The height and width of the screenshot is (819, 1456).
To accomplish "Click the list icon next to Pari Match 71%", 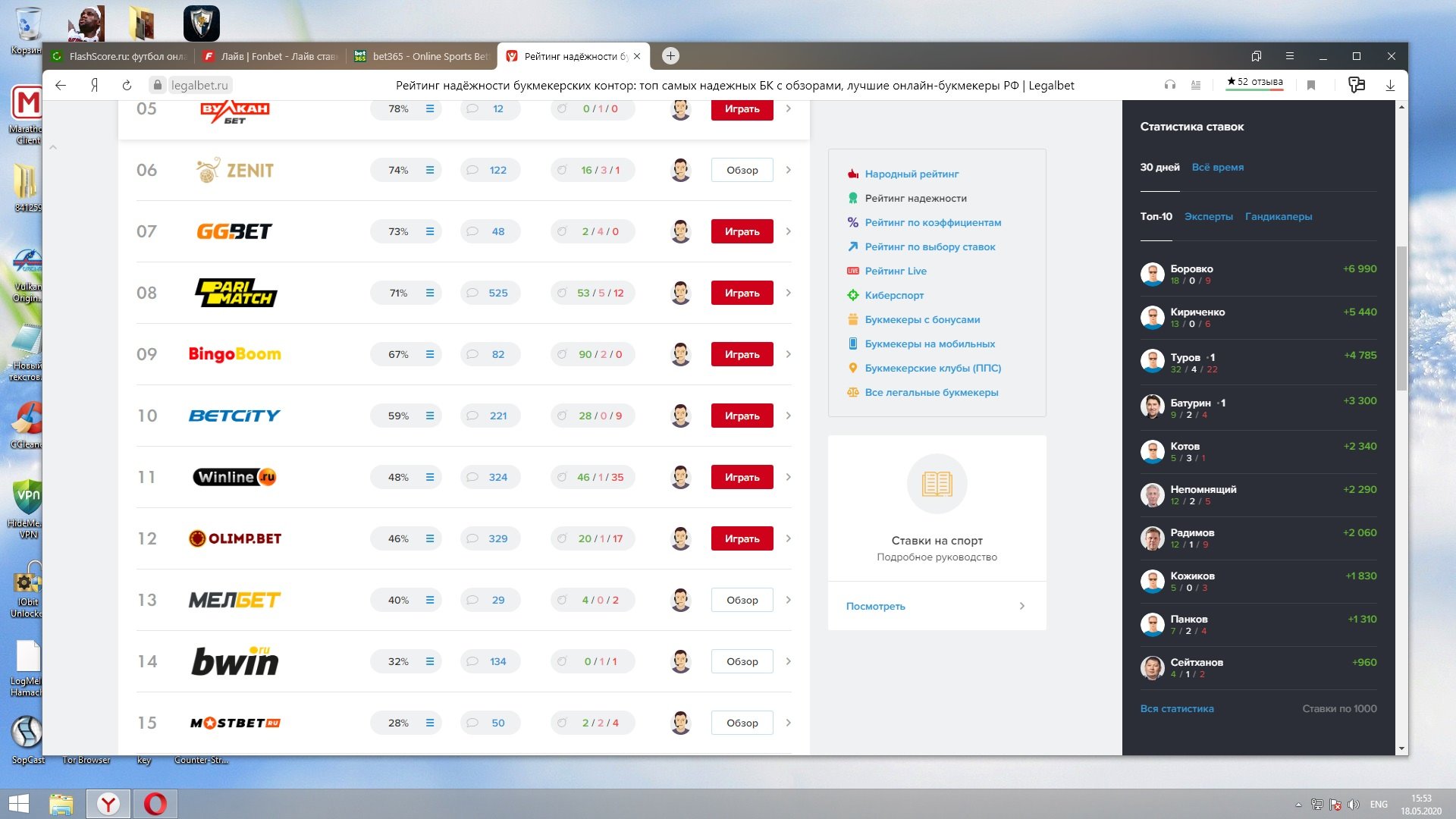I will point(430,293).
